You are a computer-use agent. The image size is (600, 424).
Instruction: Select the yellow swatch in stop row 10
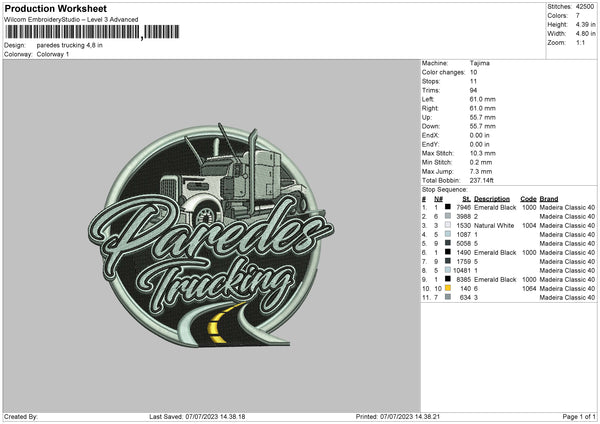click(x=448, y=288)
